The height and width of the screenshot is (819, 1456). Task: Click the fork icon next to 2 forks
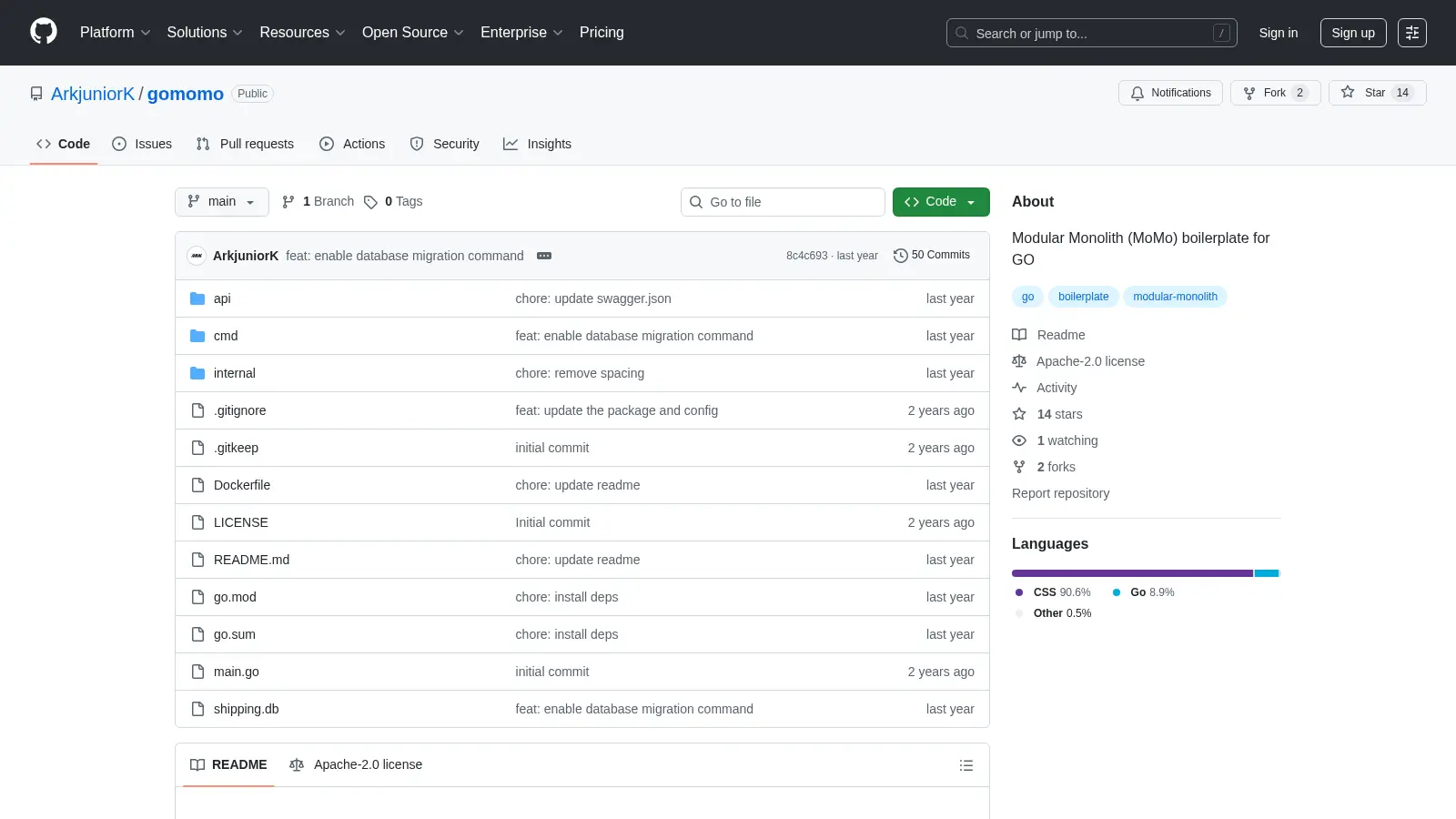1019,467
